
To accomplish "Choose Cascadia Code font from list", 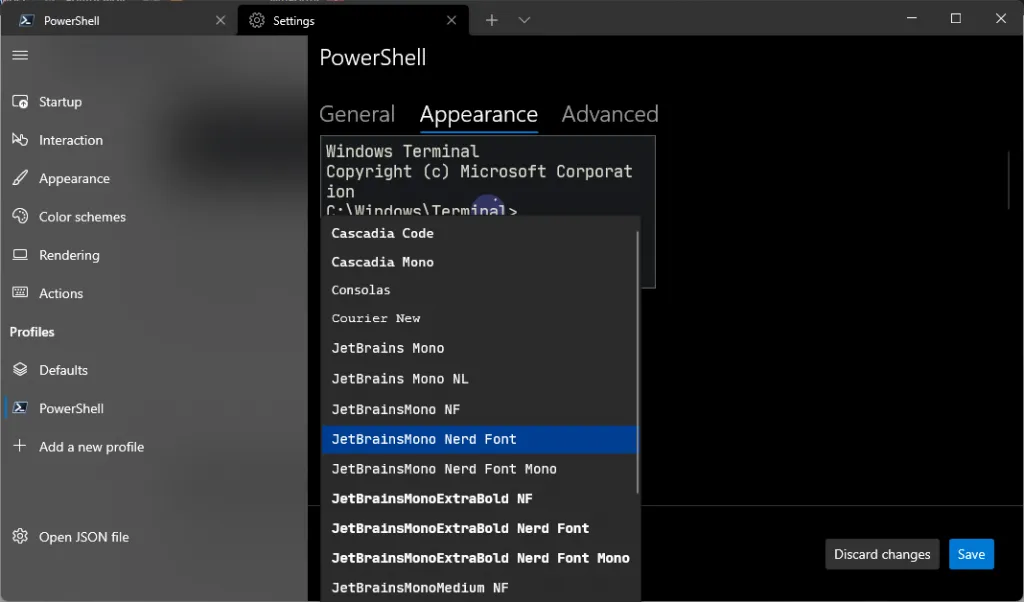I will (x=479, y=233).
